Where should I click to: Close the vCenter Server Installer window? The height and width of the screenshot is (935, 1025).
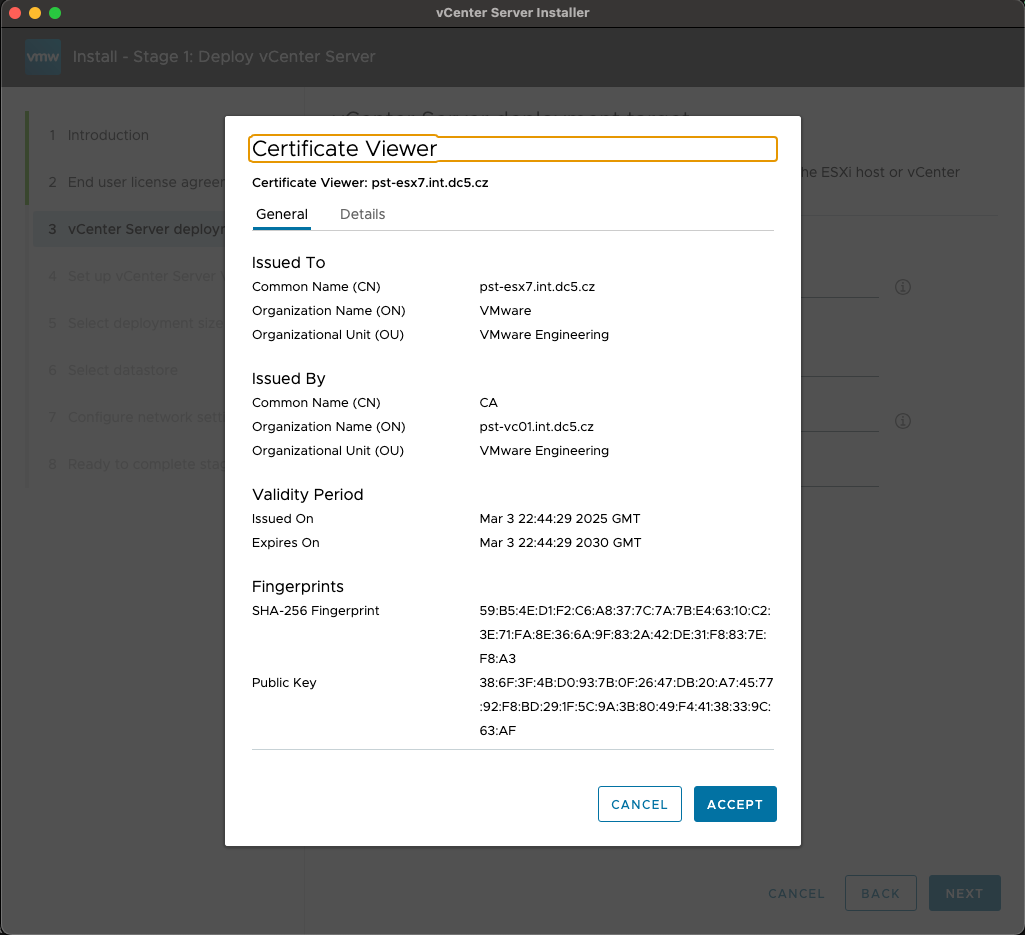click(x=15, y=13)
